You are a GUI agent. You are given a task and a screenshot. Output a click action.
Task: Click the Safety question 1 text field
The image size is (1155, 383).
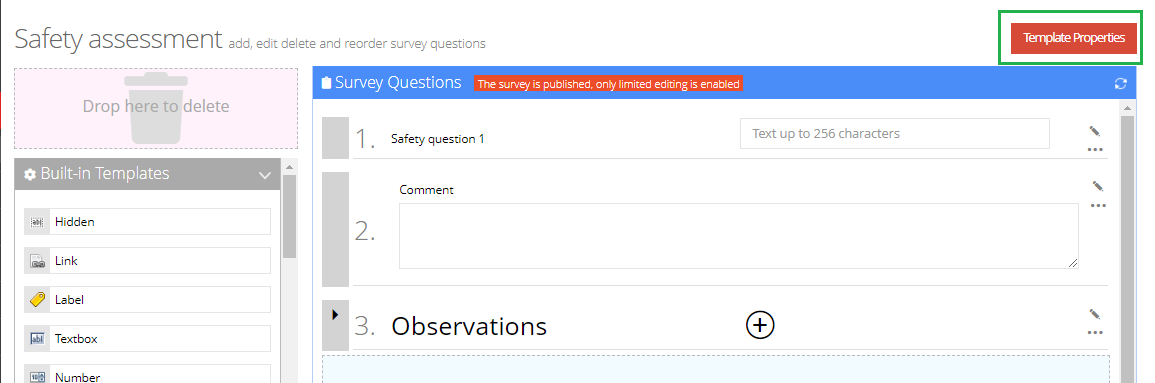(894, 134)
